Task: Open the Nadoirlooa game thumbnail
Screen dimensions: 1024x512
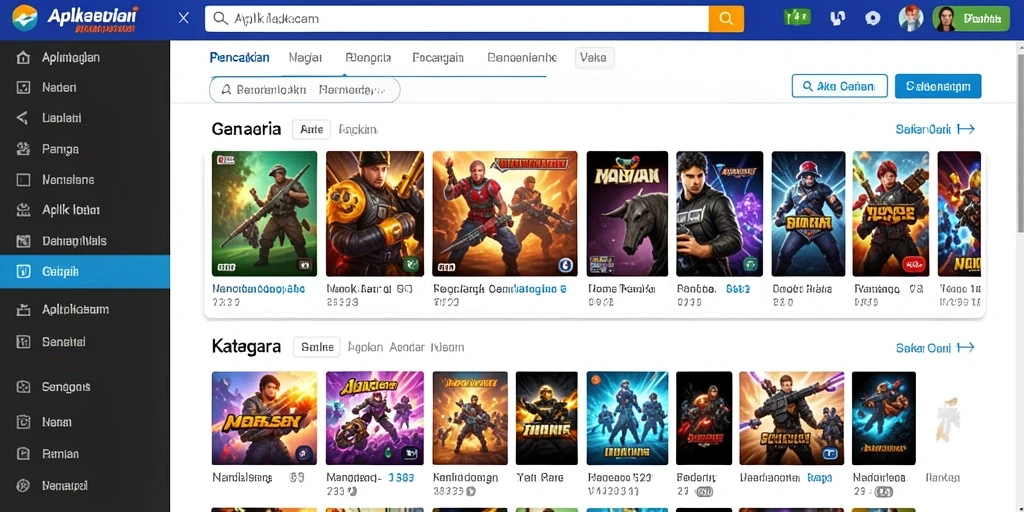Action: (x=884, y=418)
